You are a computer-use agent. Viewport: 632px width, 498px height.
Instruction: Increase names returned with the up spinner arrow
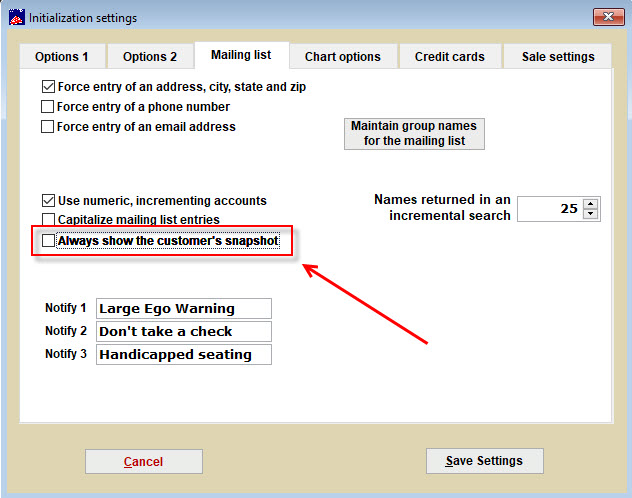coord(590,203)
